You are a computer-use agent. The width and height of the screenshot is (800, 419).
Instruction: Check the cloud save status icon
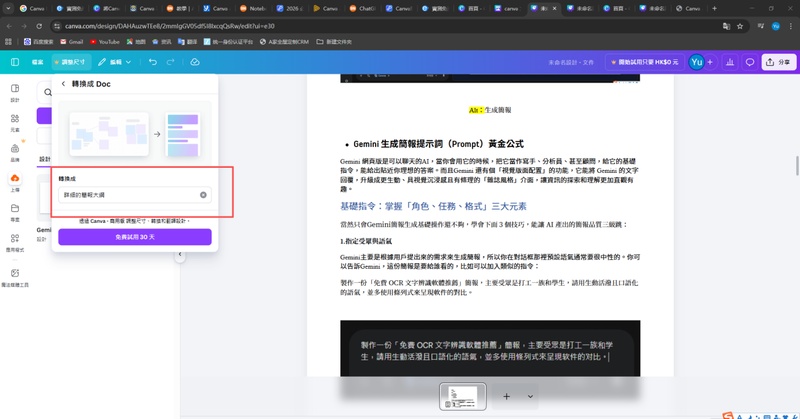point(194,62)
